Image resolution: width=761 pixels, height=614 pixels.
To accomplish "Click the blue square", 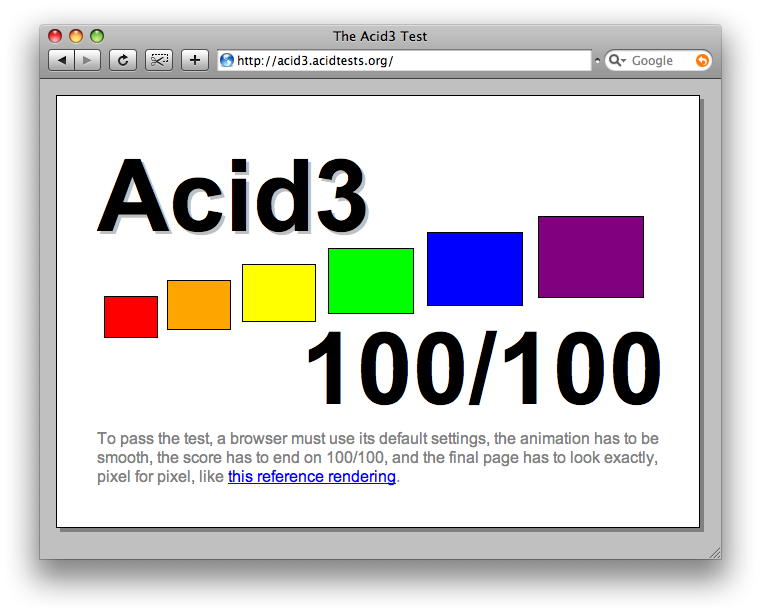I will 475,269.
